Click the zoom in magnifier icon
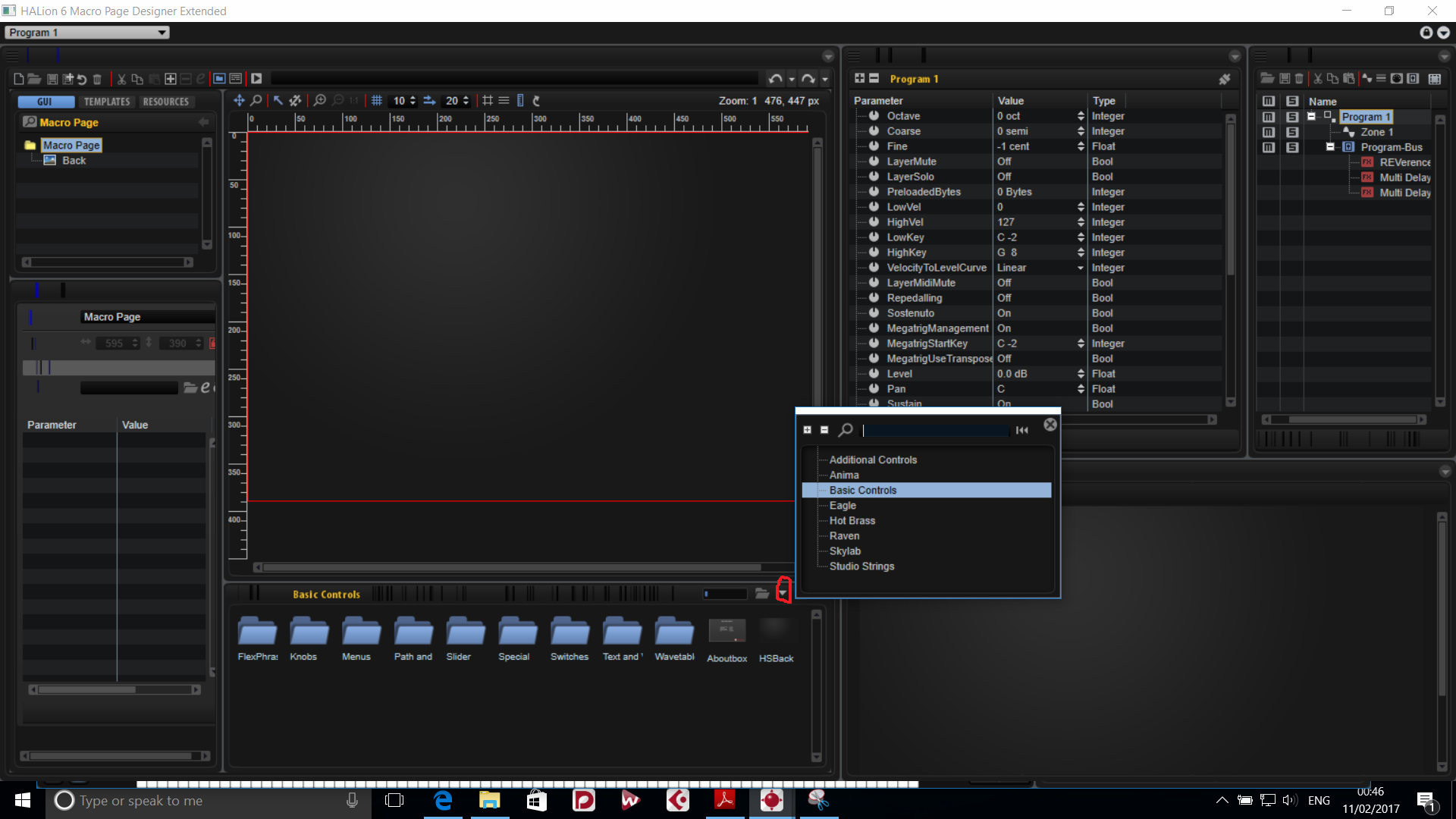The height and width of the screenshot is (819, 1456). [320, 101]
